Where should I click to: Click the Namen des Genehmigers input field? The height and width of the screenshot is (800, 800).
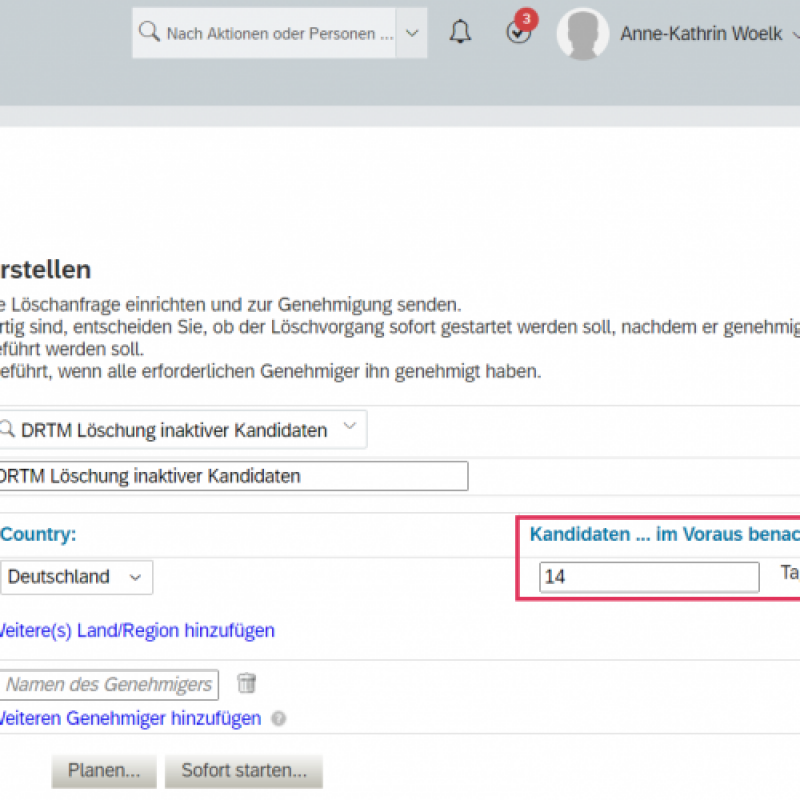tap(108, 684)
